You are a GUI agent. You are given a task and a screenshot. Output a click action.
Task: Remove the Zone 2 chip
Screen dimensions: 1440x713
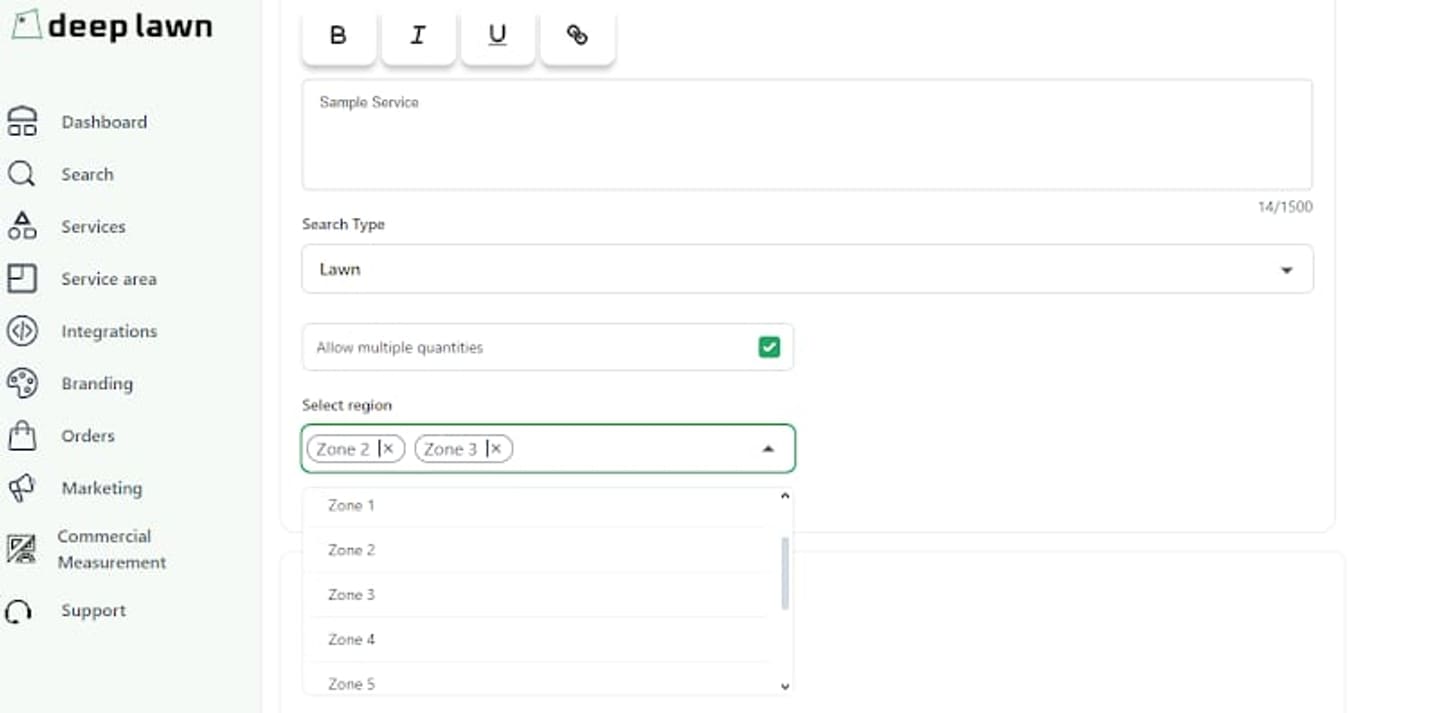(388, 449)
